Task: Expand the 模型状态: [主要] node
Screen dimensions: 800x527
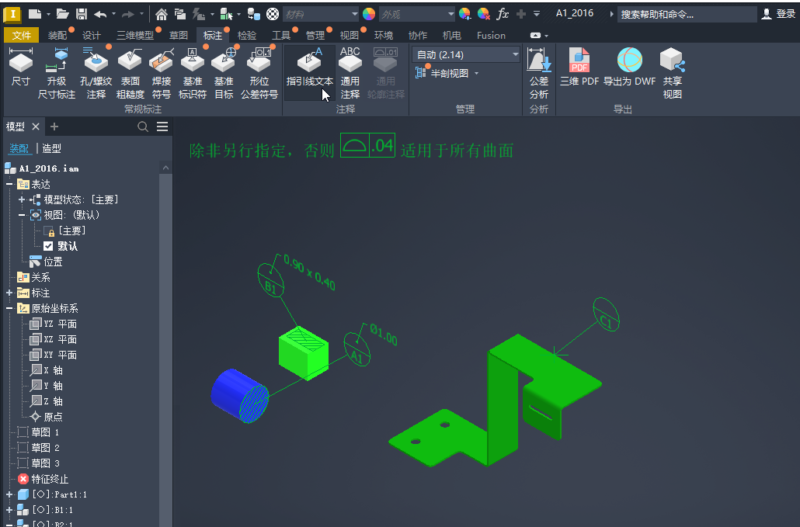Action: pos(21,199)
